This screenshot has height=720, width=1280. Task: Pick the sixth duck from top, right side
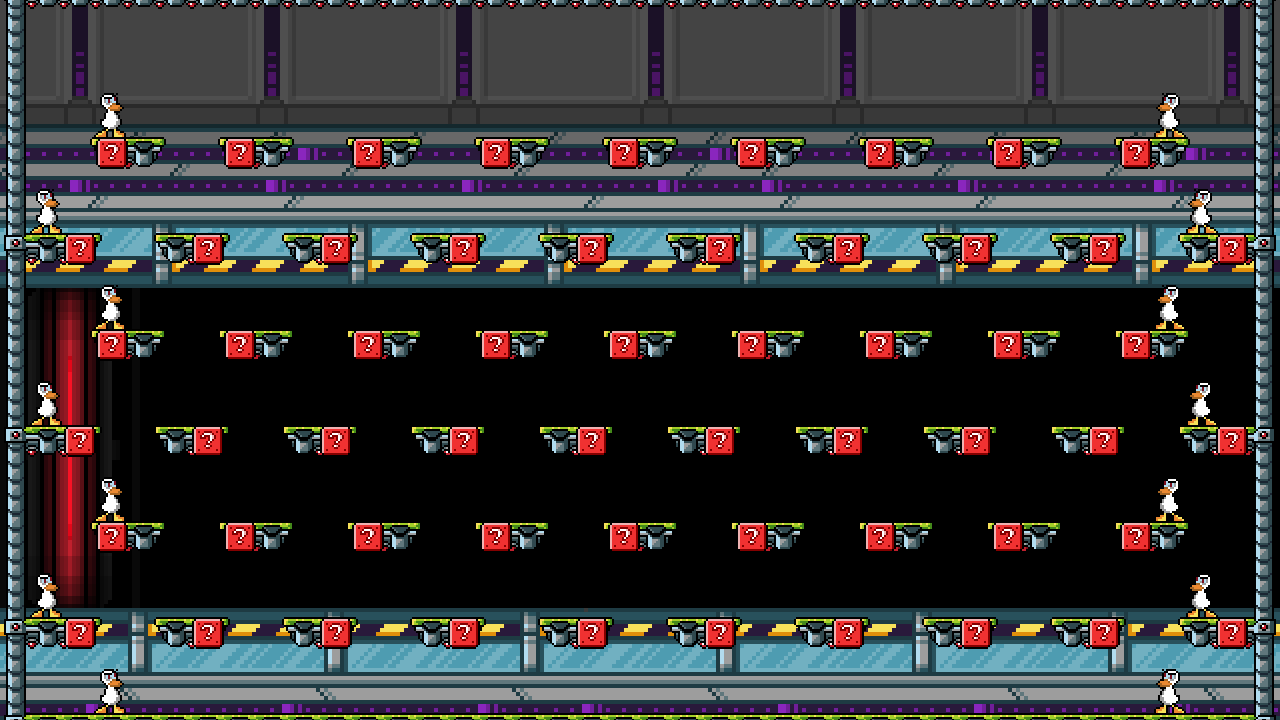pos(1200,596)
